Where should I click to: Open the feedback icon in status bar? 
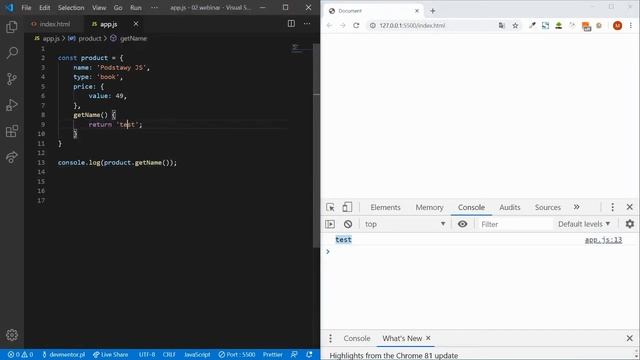coord(294,354)
